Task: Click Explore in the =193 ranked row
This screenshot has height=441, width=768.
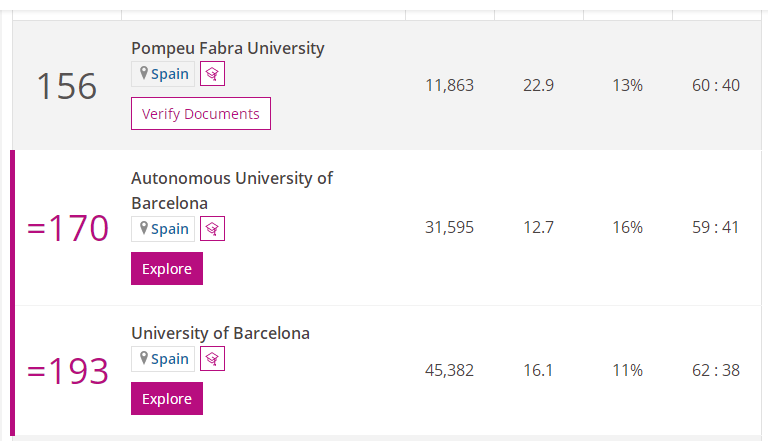Action: tap(167, 399)
